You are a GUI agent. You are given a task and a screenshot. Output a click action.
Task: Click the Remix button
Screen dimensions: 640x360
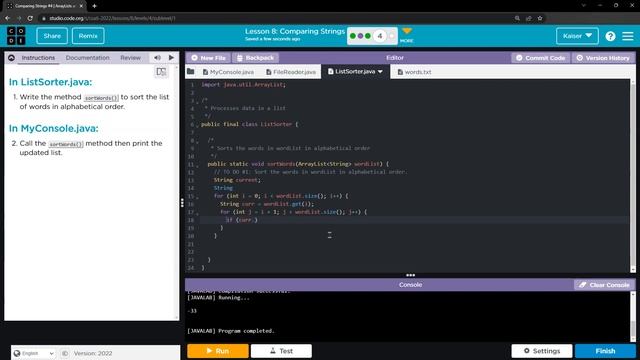(x=88, y=36)
